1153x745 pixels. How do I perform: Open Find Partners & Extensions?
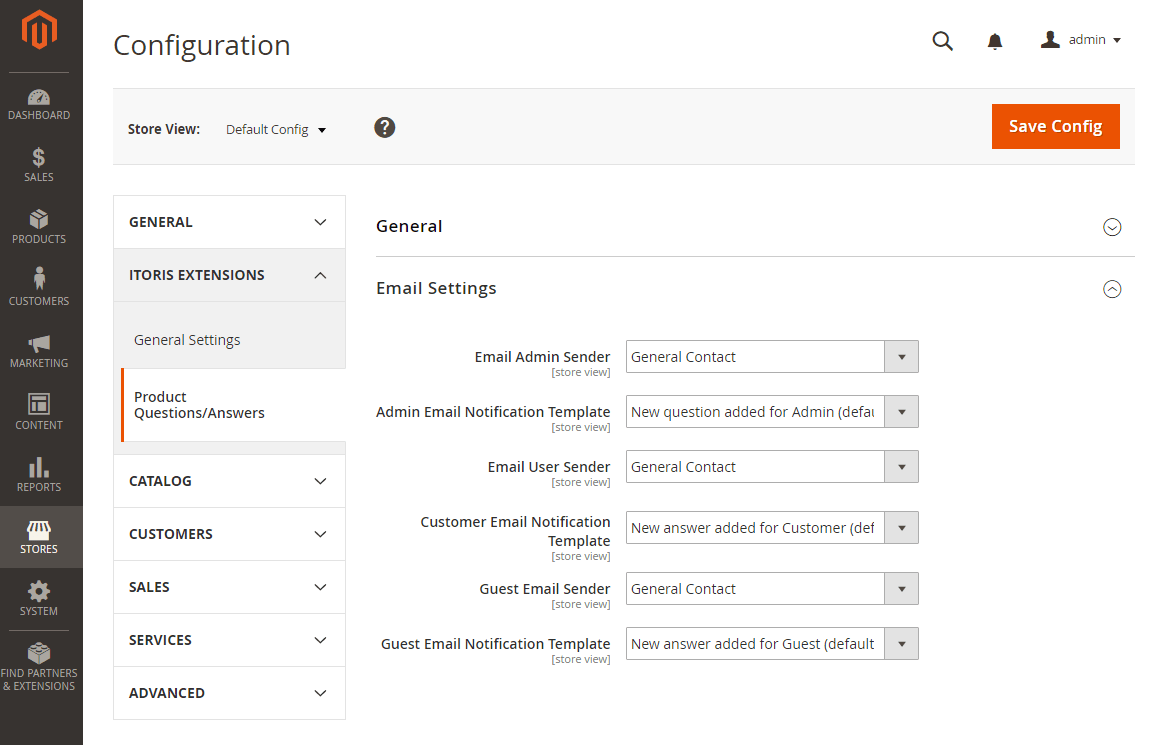(39, 666)
